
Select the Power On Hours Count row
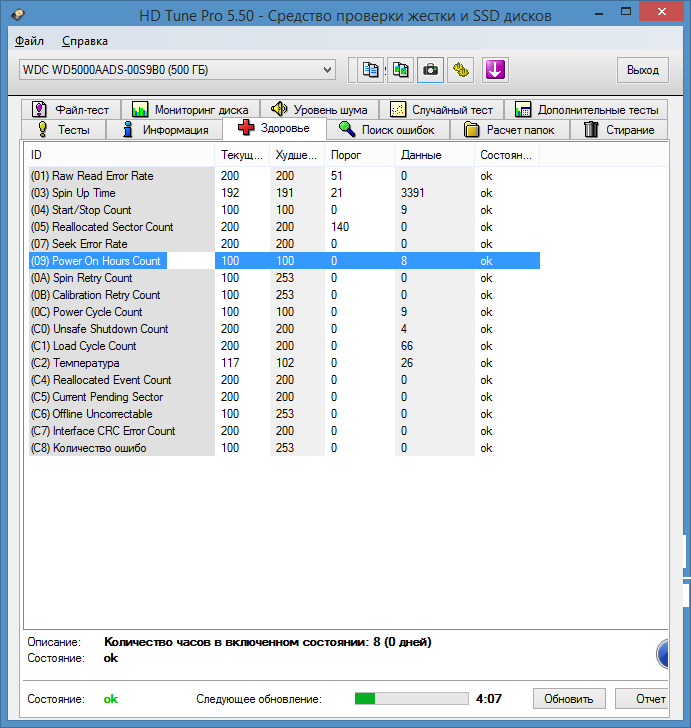pos(284,261)
